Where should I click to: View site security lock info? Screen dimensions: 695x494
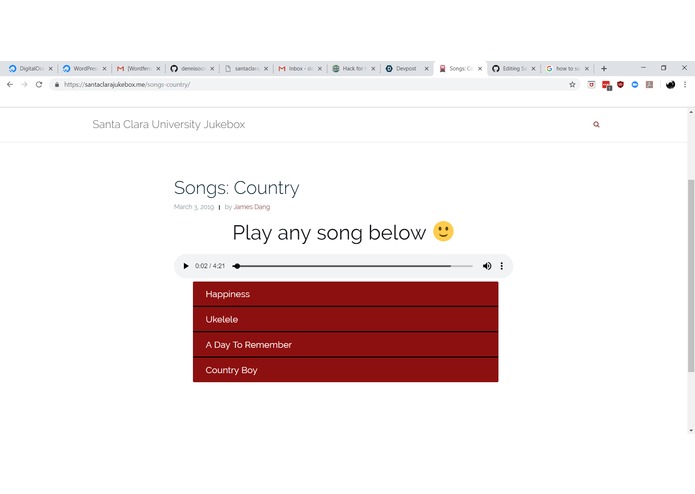57,84
